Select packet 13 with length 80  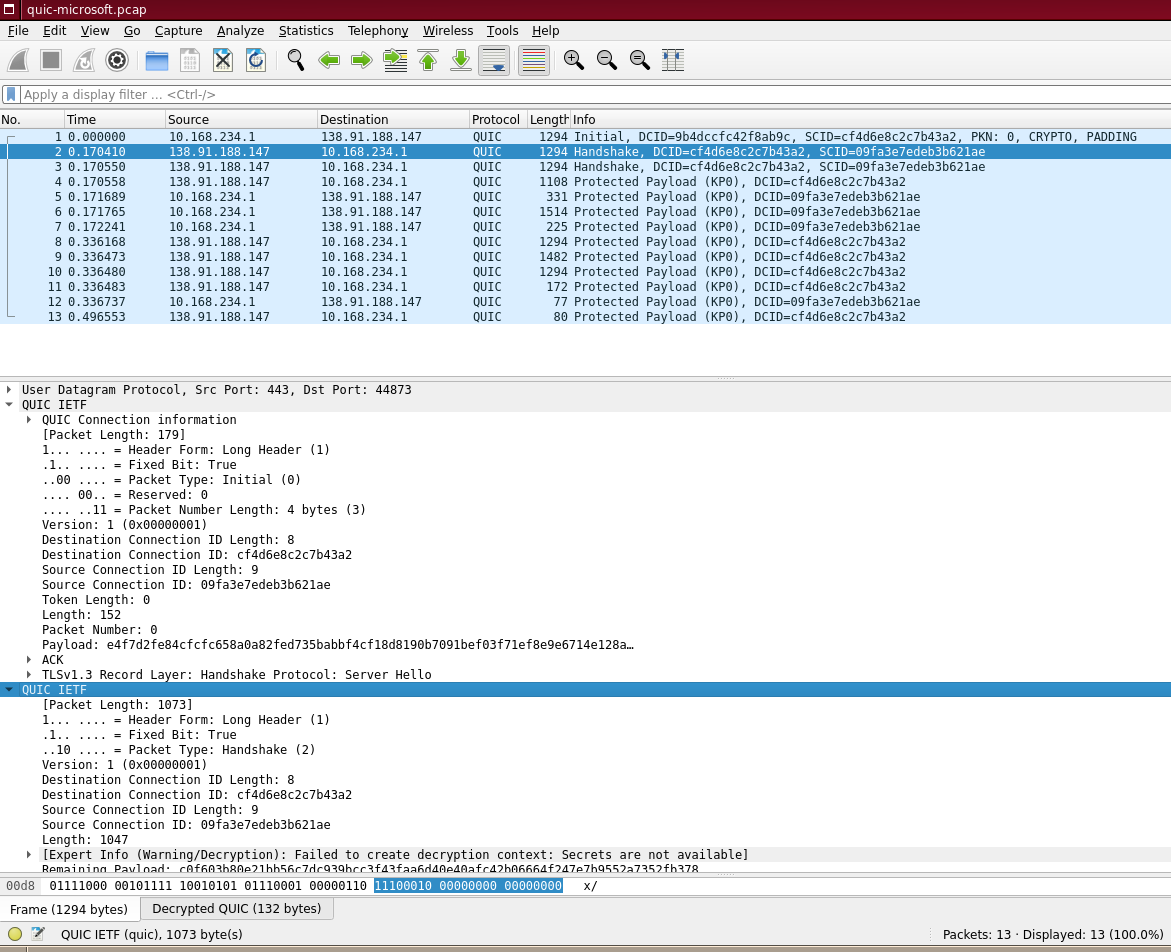pyautogui.click(x=586, y=317)
